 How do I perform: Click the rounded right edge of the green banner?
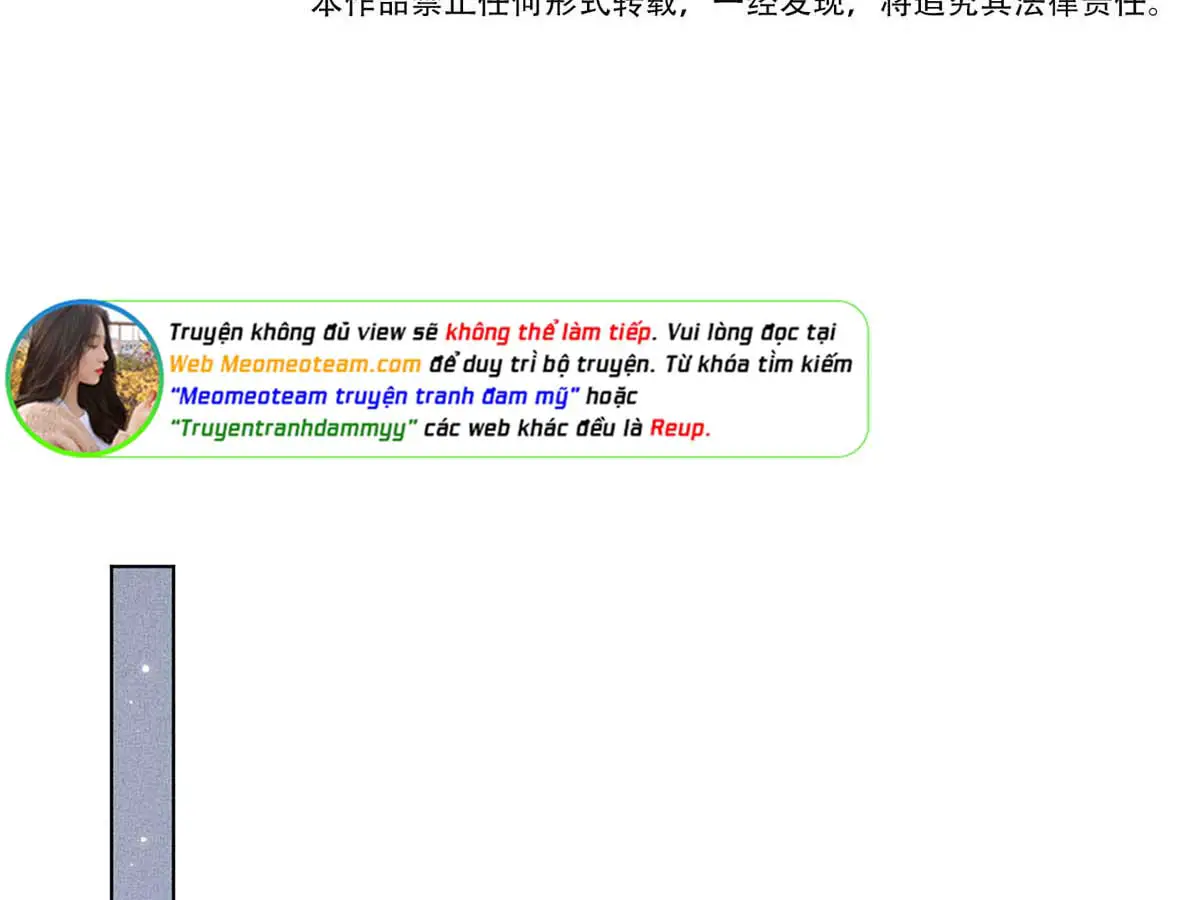click(864, 378)
